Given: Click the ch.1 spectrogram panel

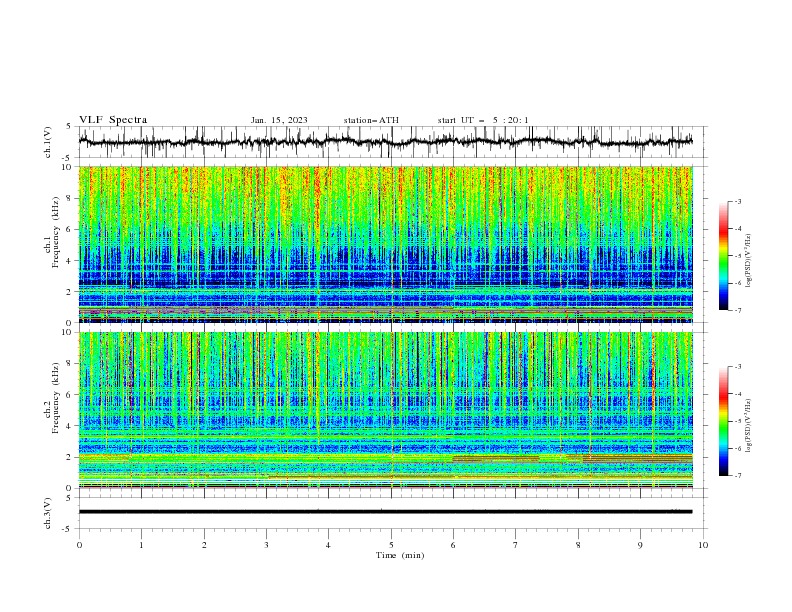Looking at the screenshot, I should click(386, 244).
